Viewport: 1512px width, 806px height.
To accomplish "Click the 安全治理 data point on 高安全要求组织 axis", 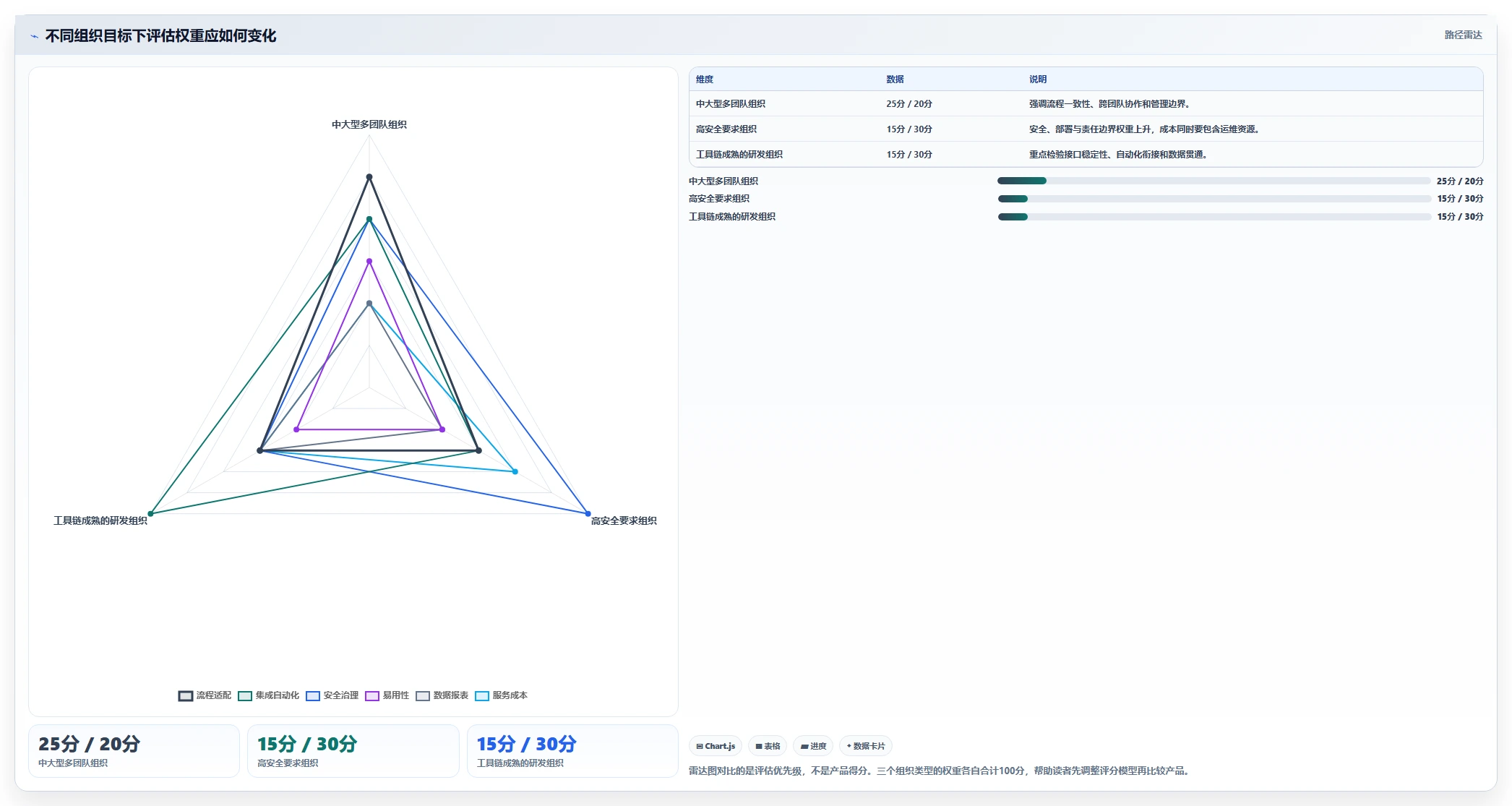I will 588,514.
